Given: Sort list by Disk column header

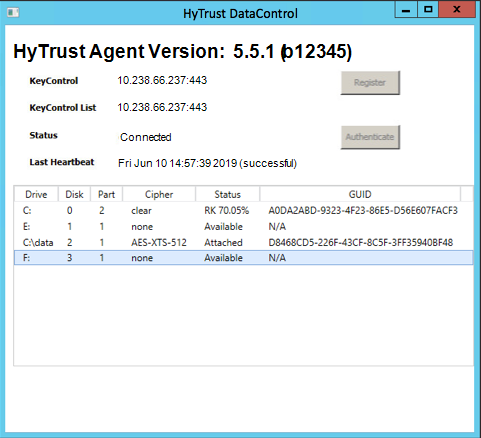Looking at the screenshot, I should tap(74, 194).
